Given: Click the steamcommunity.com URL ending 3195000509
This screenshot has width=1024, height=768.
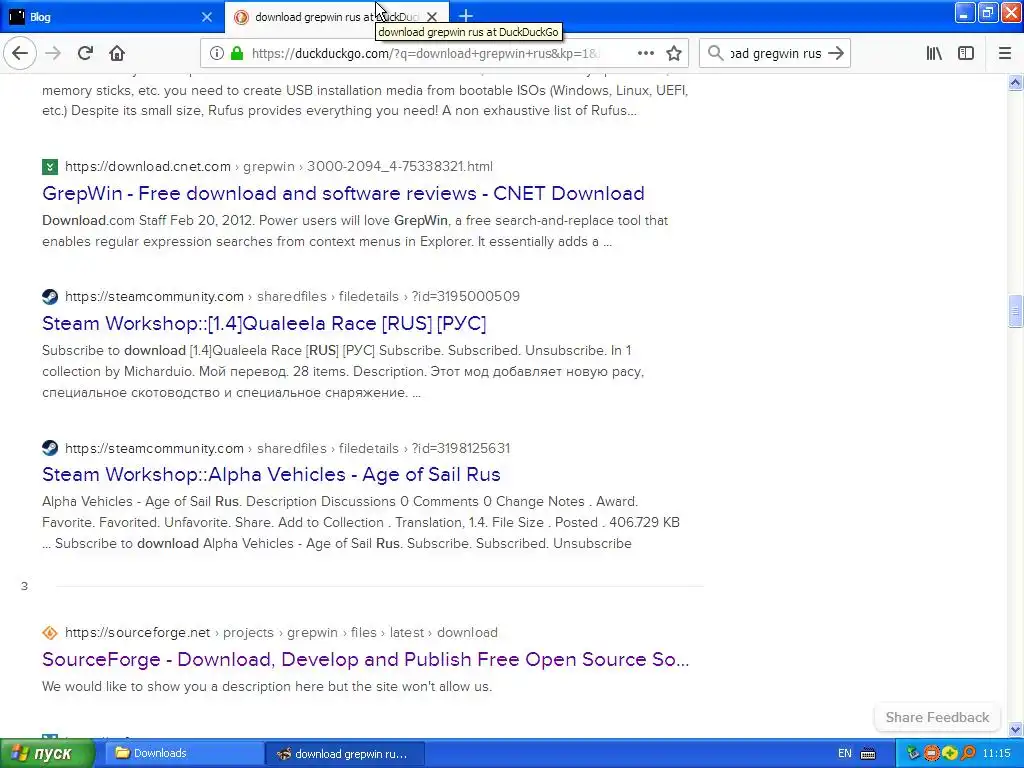Looking at the screenshot, I should pos(293,296).
